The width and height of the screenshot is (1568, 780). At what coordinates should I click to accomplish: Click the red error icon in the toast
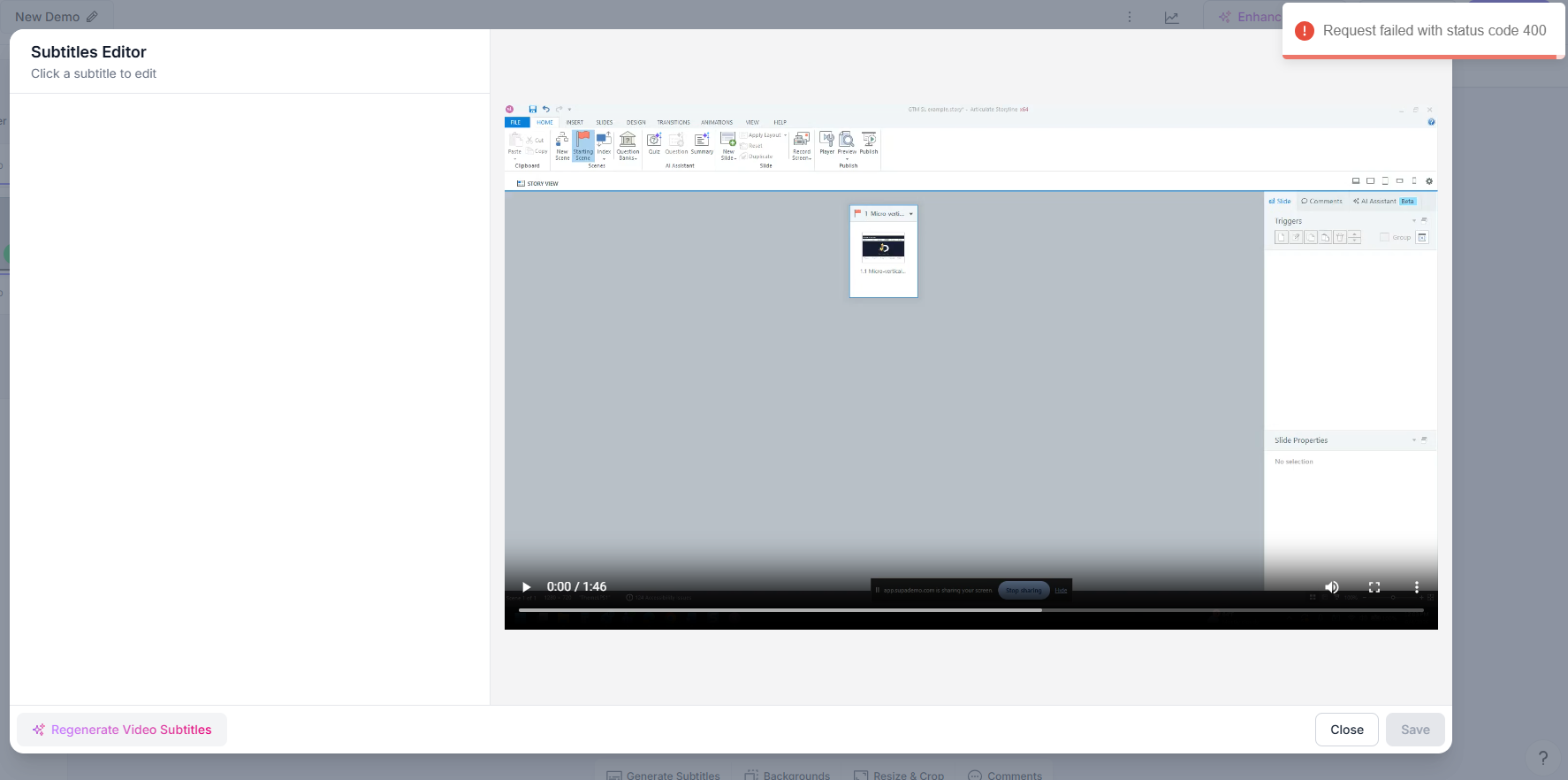click(1304, 31)
